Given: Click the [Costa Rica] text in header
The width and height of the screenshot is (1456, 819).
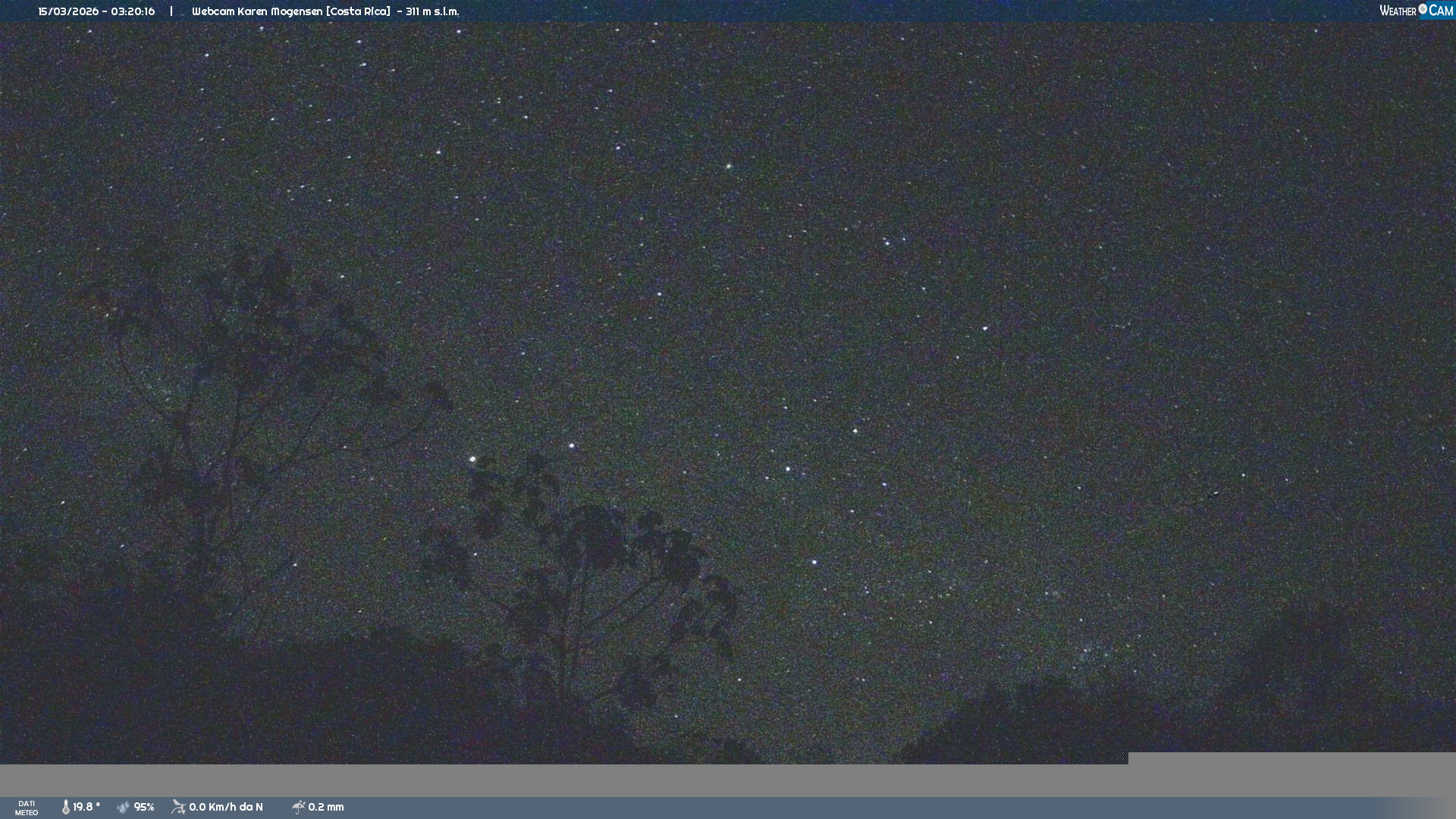Looking at the screenshot, I should (358, 11).
